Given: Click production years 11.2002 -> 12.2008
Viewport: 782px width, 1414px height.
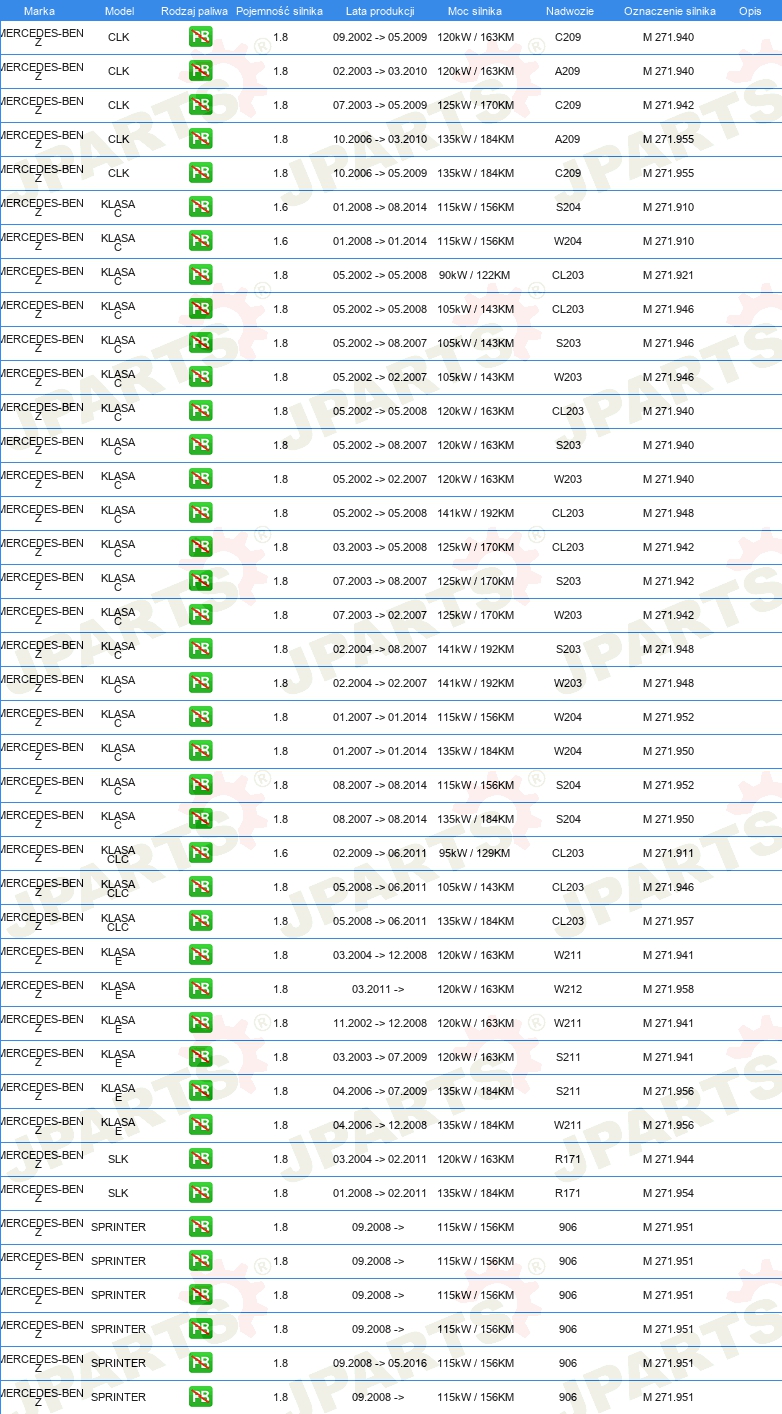Looking at the screenshot, I should point(380,1023).
